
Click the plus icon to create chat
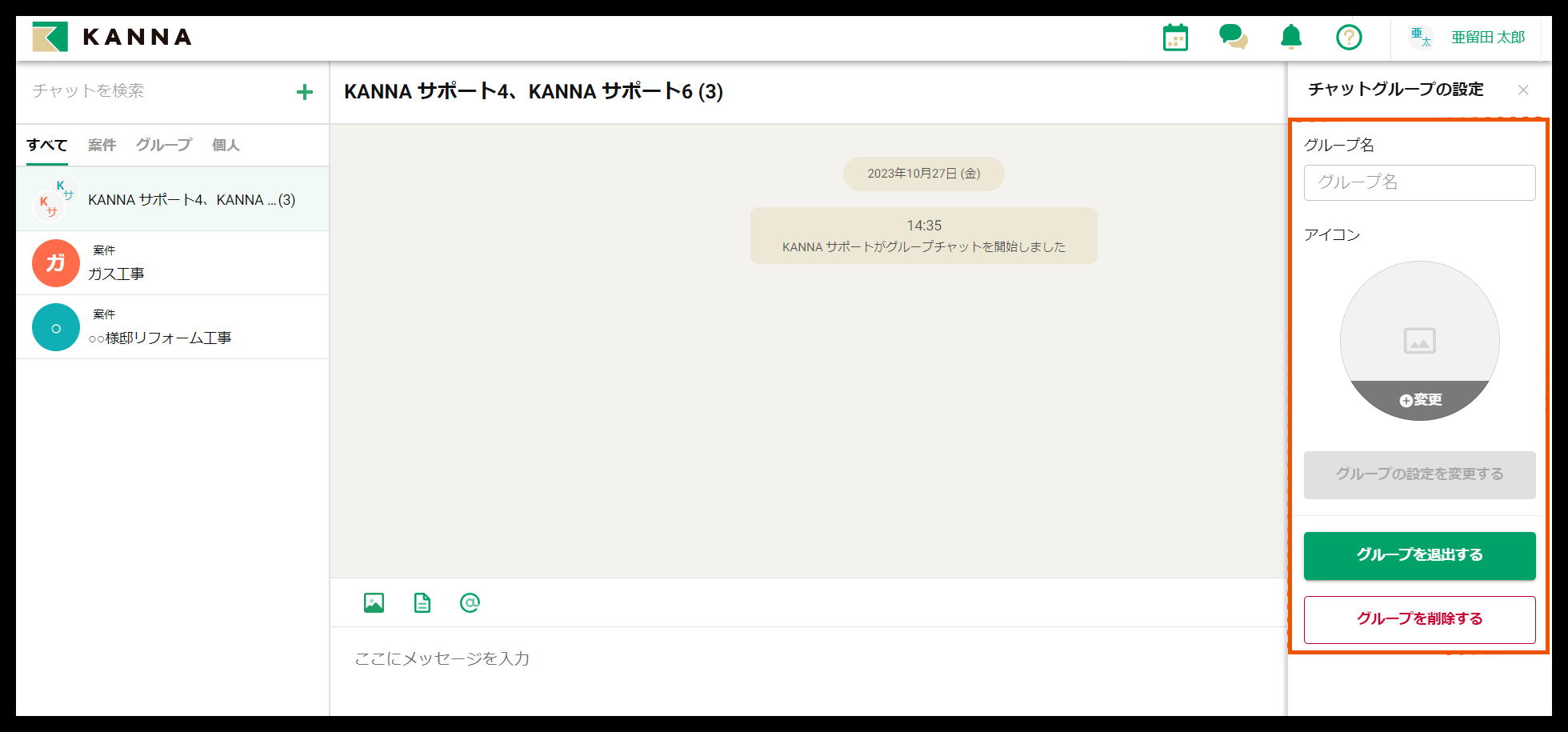[304, 92]
